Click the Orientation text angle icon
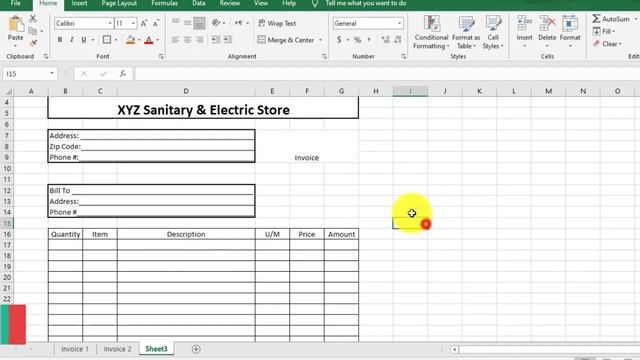Image resolution: width=640 pixels, height=360 pixels. click(x=216, y=23)
